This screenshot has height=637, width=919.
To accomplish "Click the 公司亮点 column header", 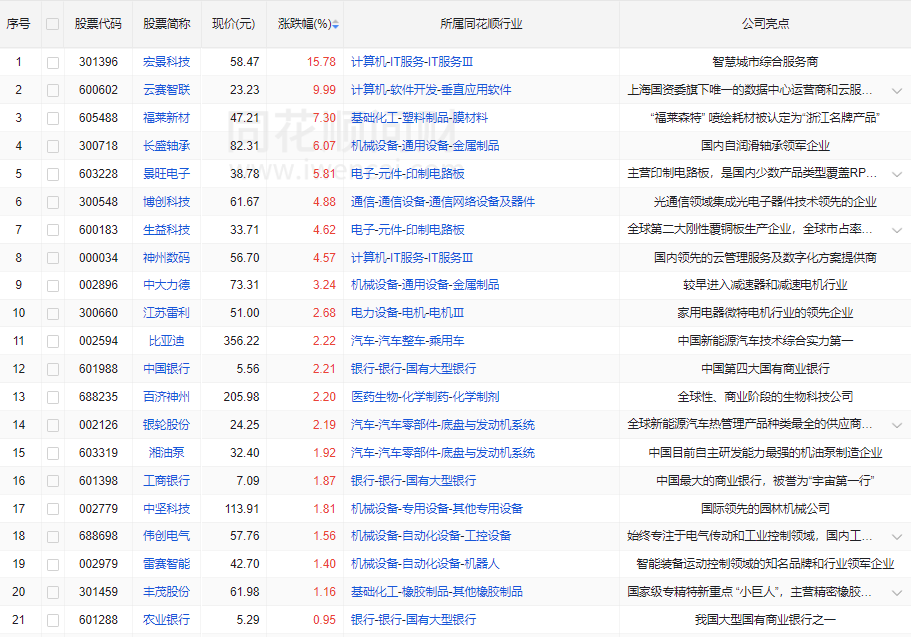I will pyautogui.click(x=765, y=24).
